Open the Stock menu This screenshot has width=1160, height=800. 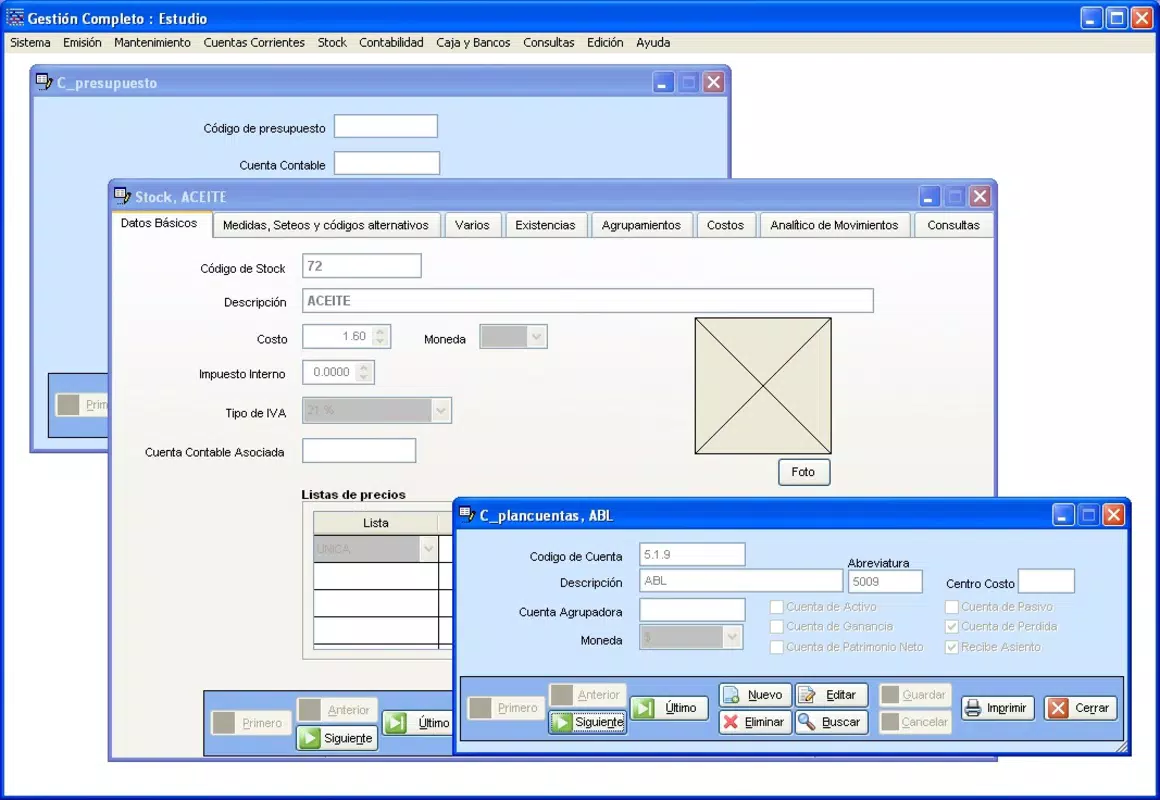tap(332, 43)
